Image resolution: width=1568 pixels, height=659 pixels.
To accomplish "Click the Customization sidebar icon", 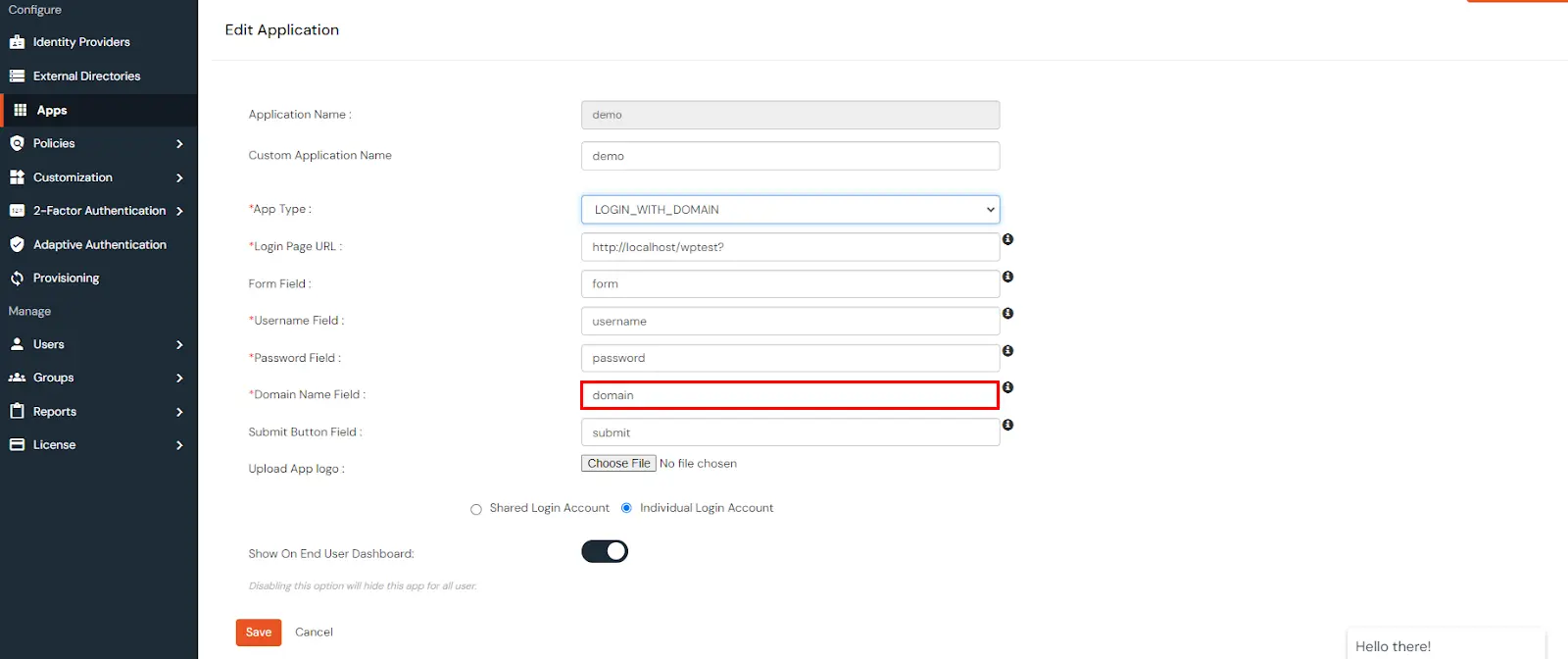I will coord(17,177).
